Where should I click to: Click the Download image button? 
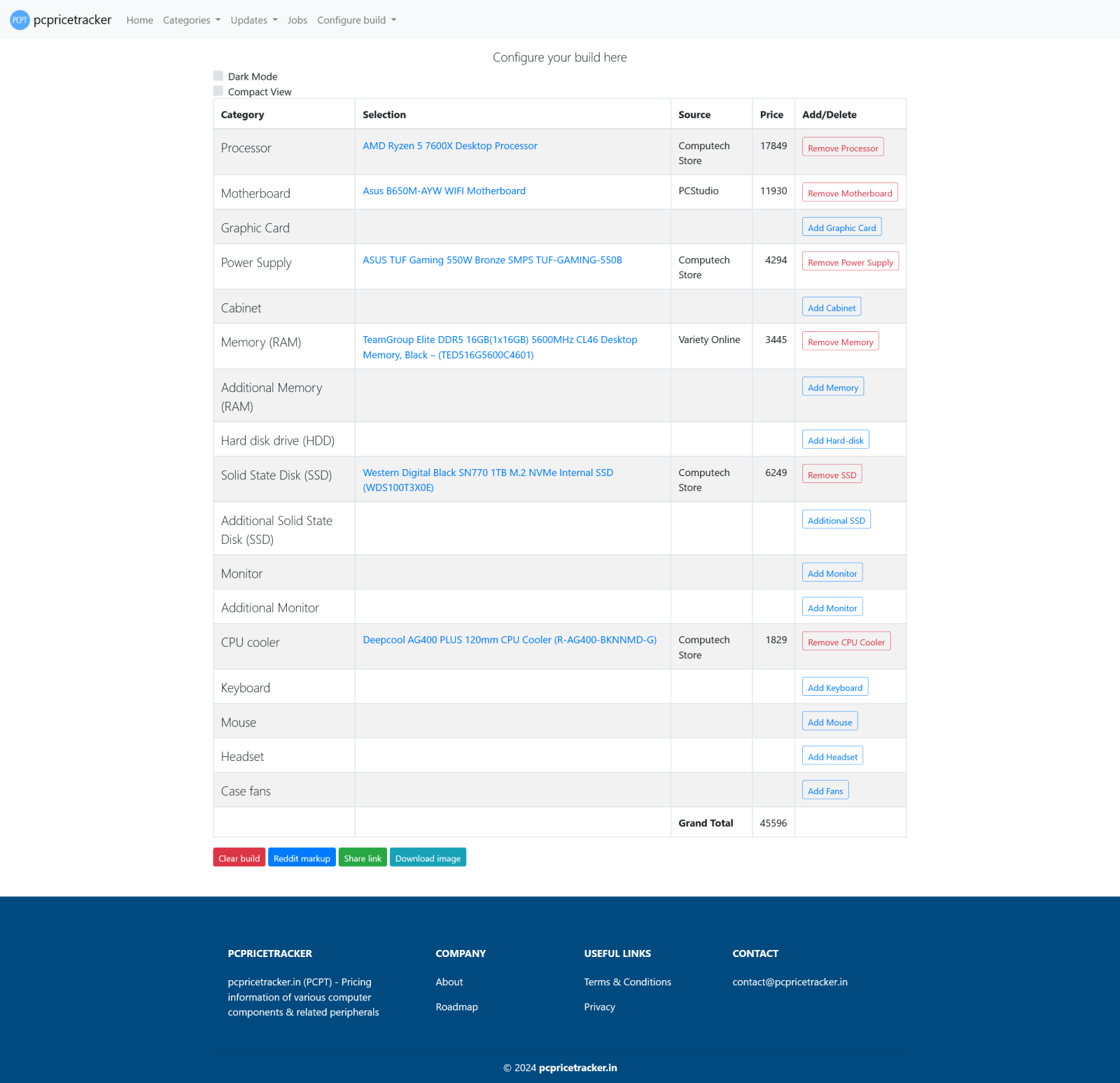click(428, 858)
